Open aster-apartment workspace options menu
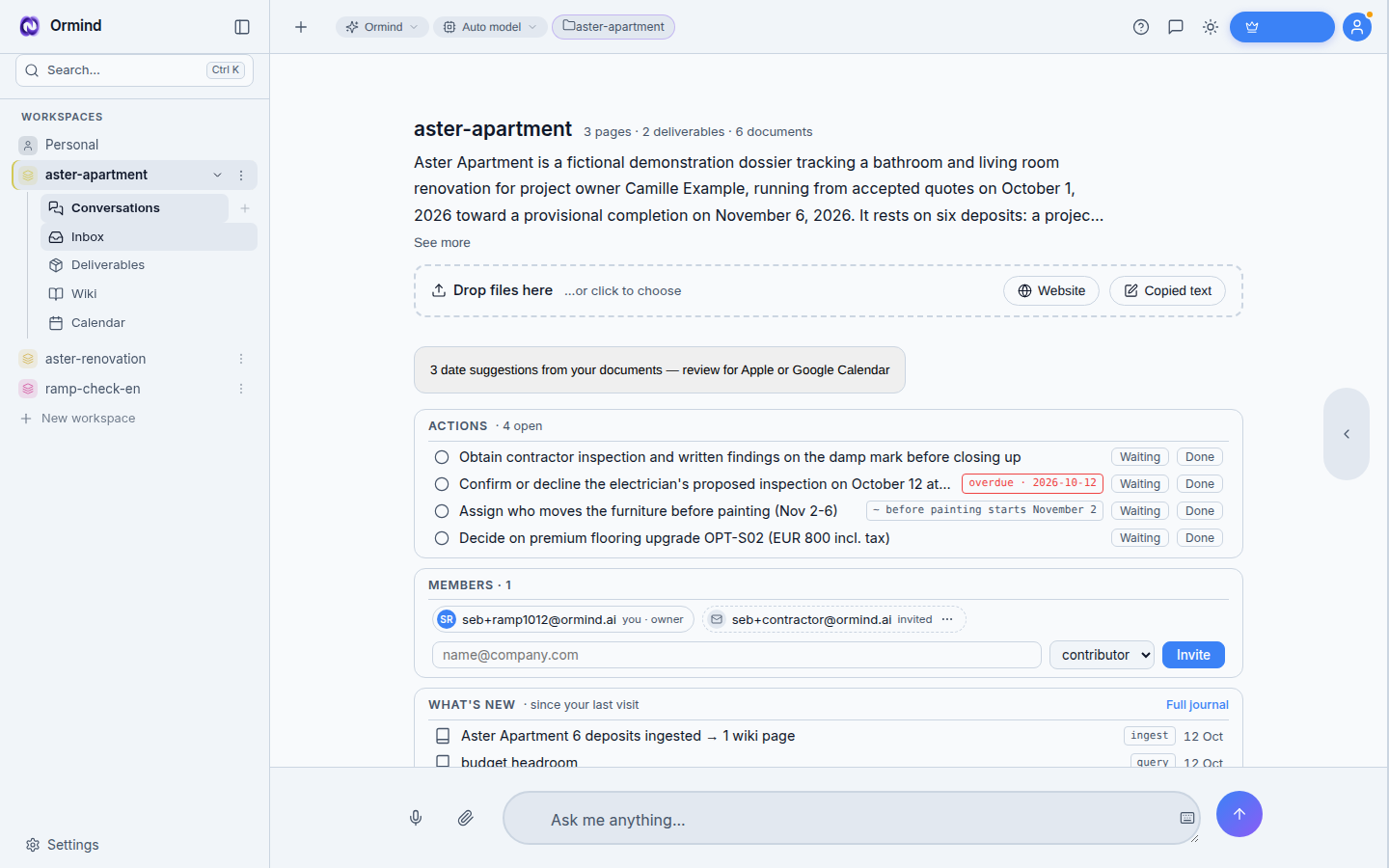 pos(241,176)
